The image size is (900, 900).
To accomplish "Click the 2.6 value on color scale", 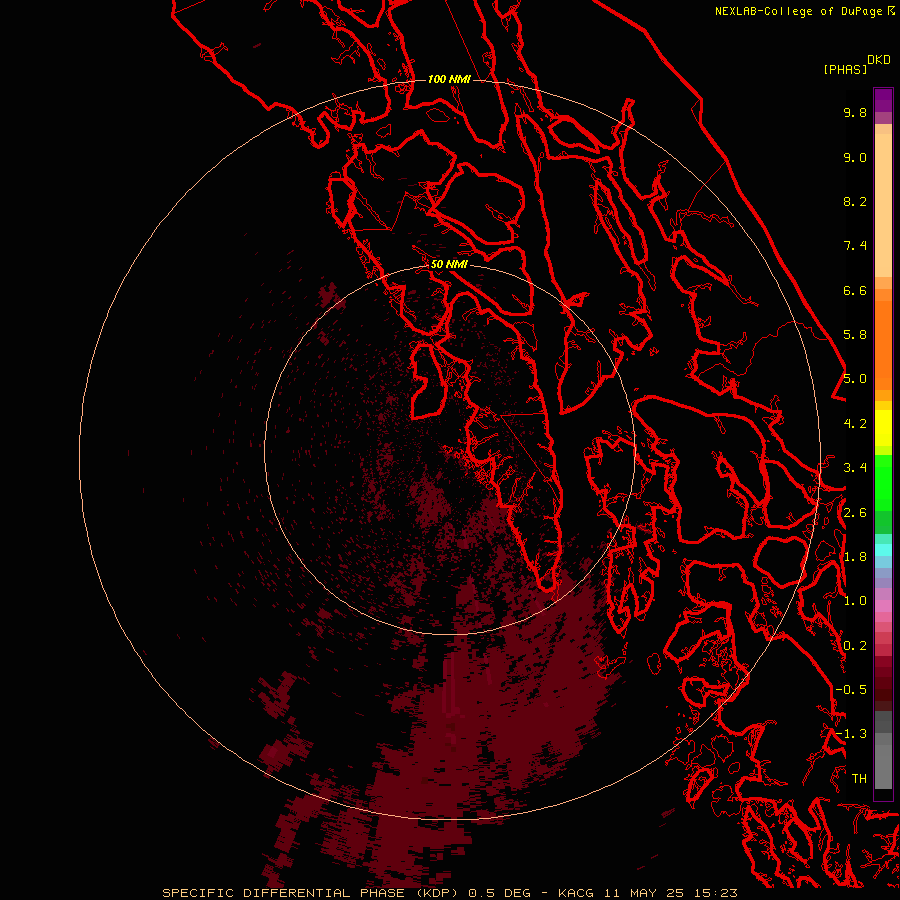I will pos(855,512).
